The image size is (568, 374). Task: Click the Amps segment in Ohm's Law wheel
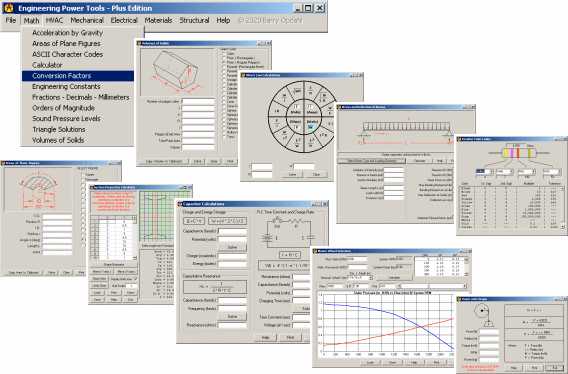click(312, 108)
